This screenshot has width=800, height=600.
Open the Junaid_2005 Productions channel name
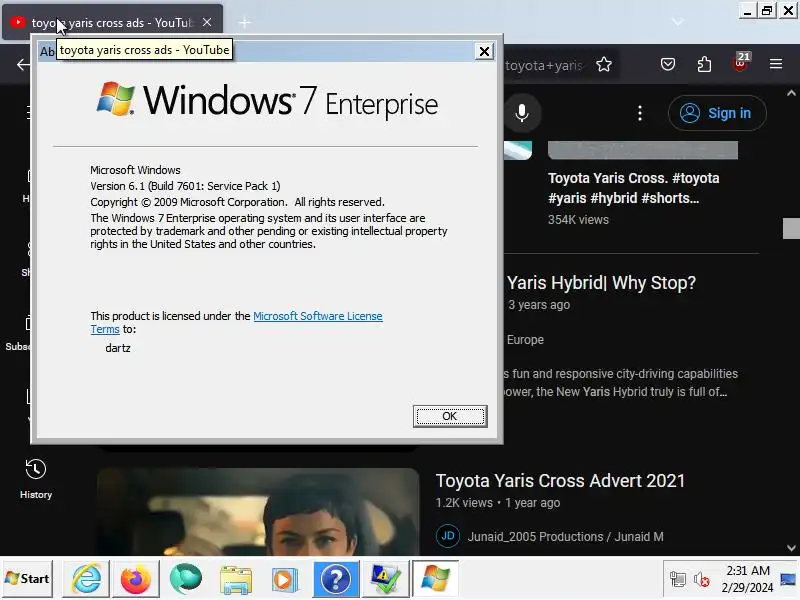[565, 537]
